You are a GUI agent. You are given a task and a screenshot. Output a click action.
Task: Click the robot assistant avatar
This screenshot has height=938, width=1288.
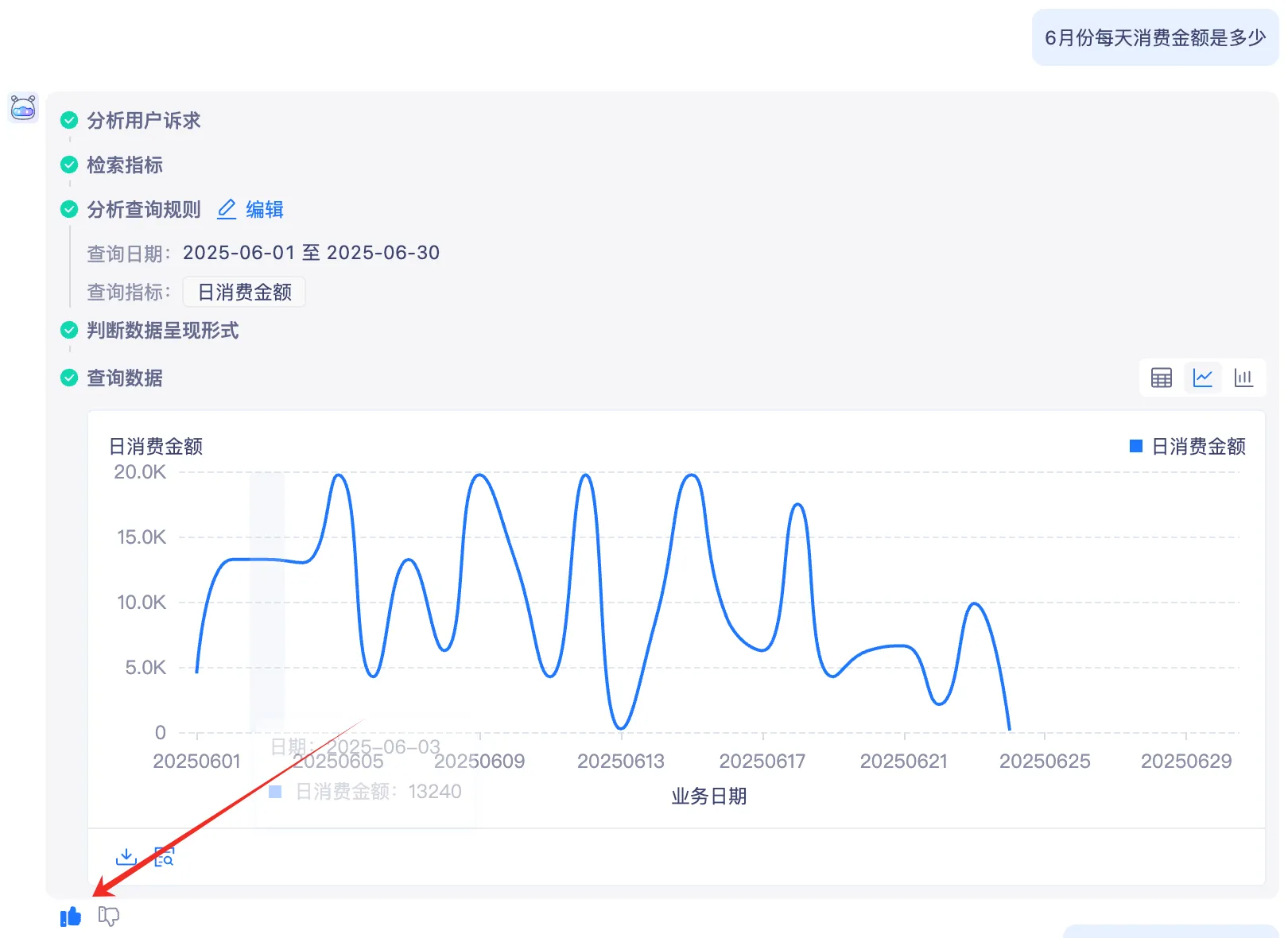pos(23,108)
